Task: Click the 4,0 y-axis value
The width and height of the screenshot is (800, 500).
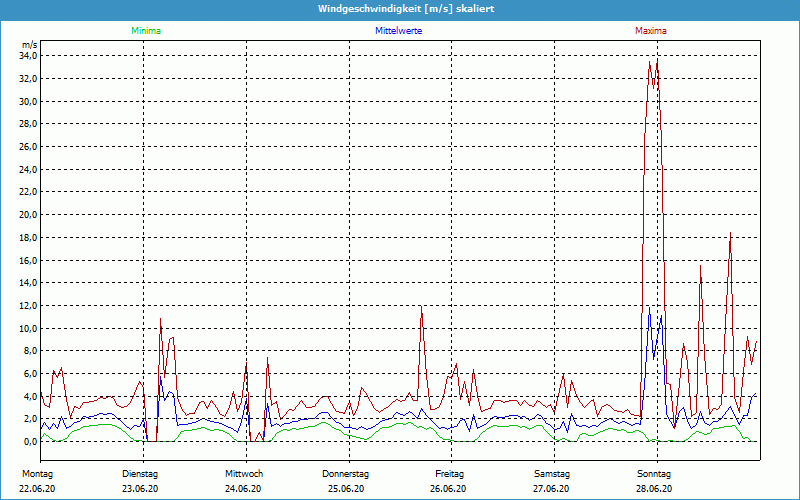Action: [31, 396]
